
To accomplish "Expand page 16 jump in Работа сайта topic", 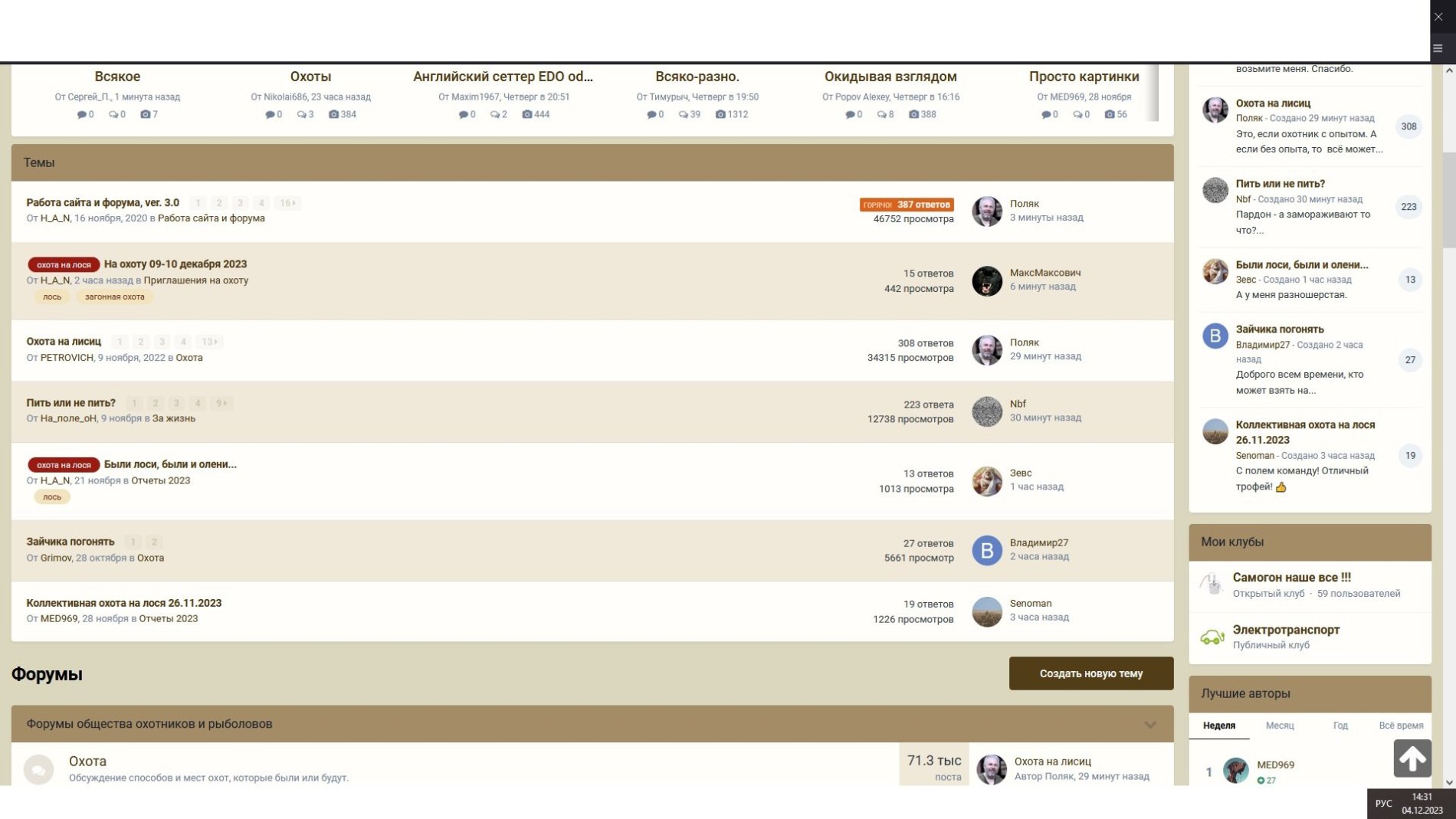I will [287, 203].
